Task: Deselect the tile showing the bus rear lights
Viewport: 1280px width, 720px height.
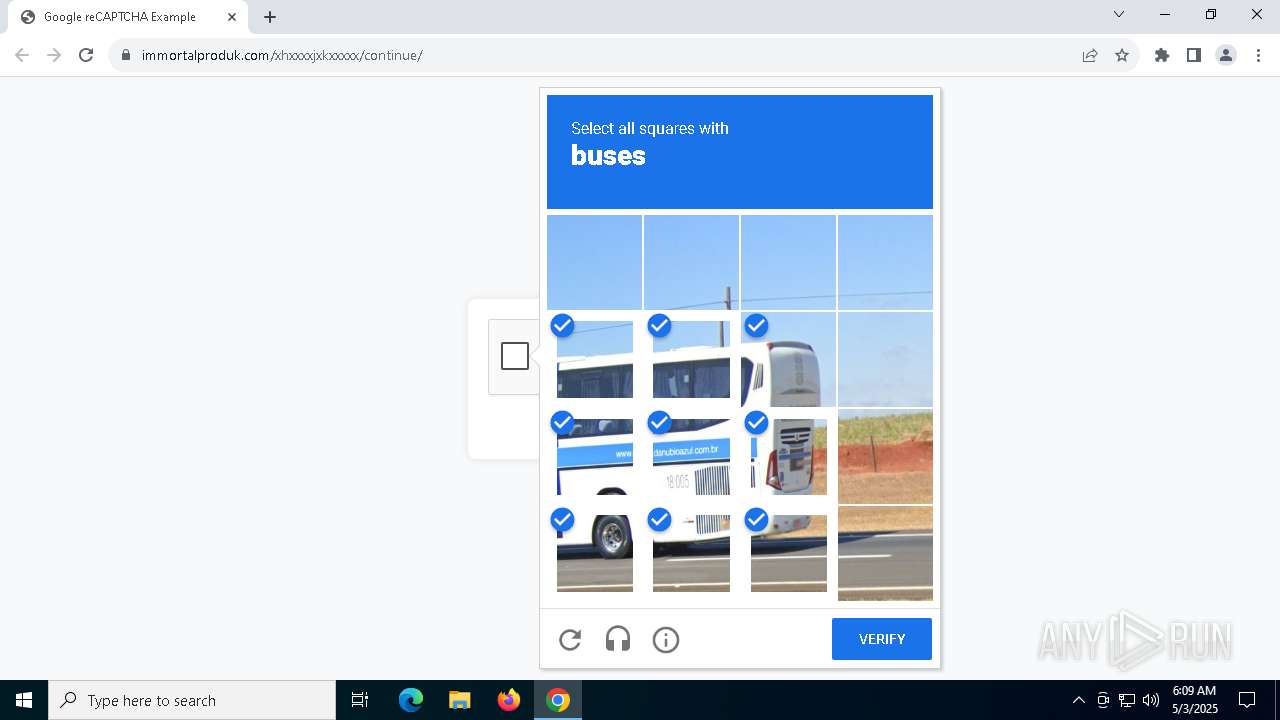Action: pos(788,456)
